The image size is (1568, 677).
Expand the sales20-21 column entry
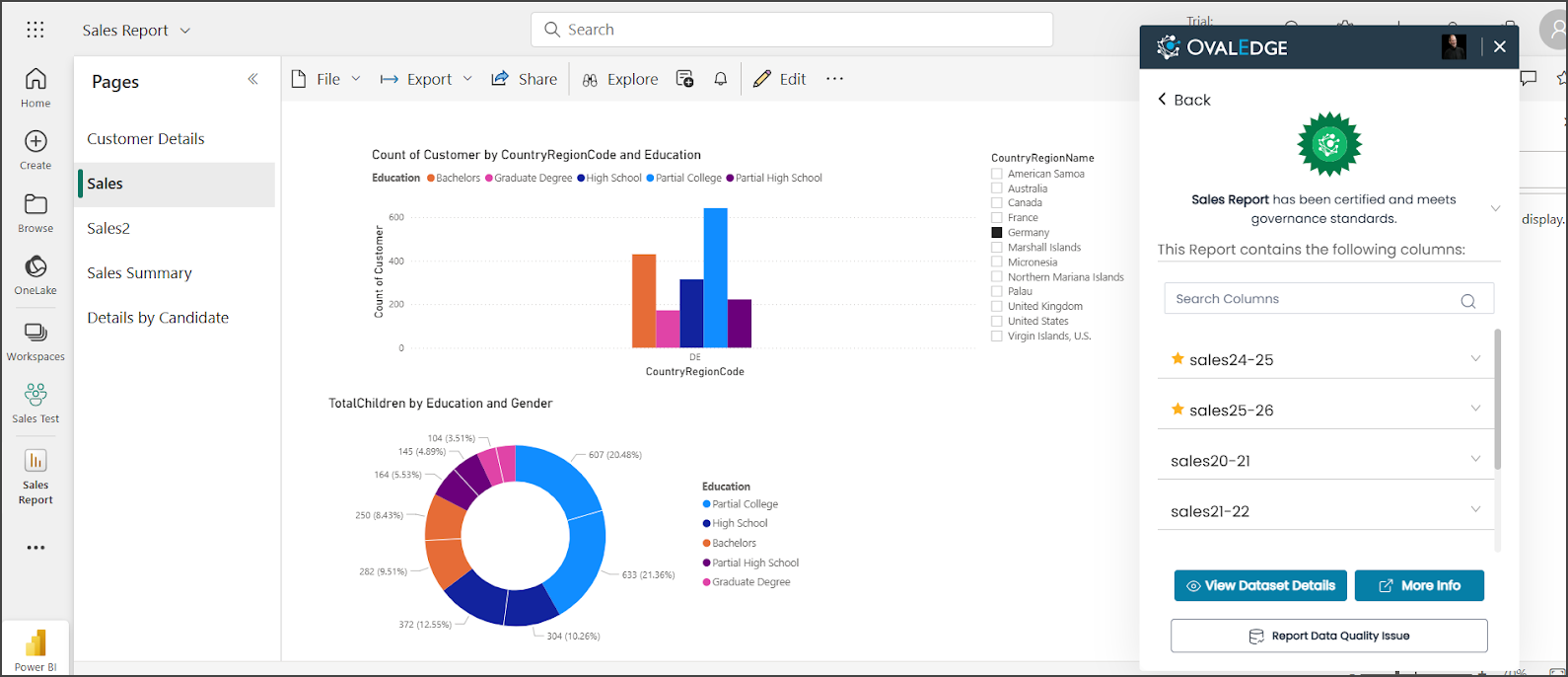click(x=1475, y=460)
